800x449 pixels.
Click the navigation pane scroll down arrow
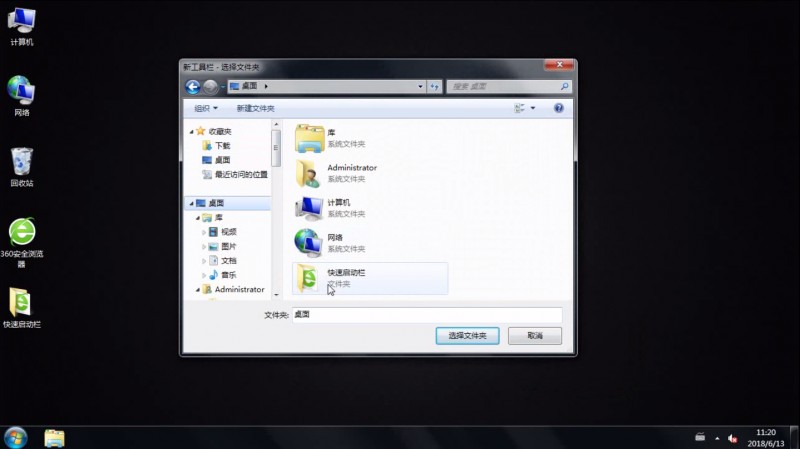point(276,294)
